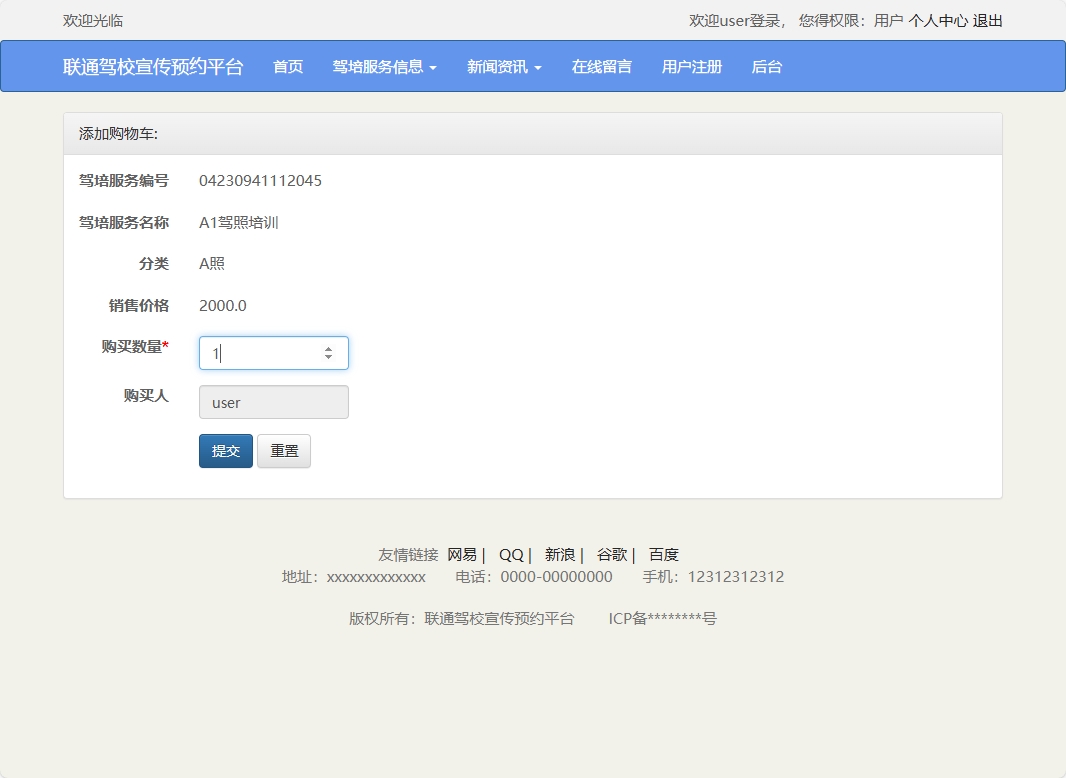The height and width of the screenshot is (778, 1066).
Task: Go to 用户注册 from the navigation bar
Action: [x=690, y=66]
